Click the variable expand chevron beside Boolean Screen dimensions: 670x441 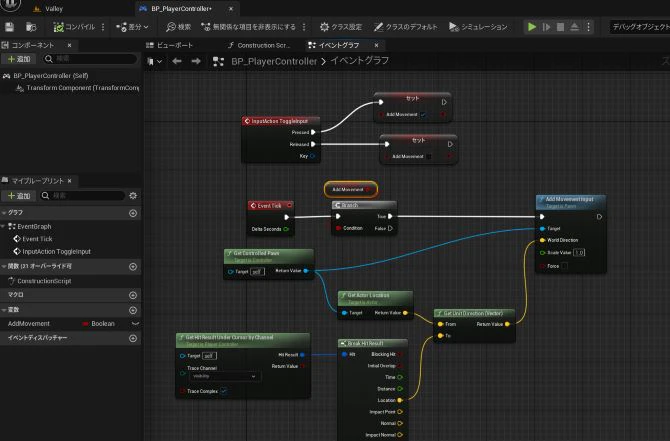[x=135, y=323]
